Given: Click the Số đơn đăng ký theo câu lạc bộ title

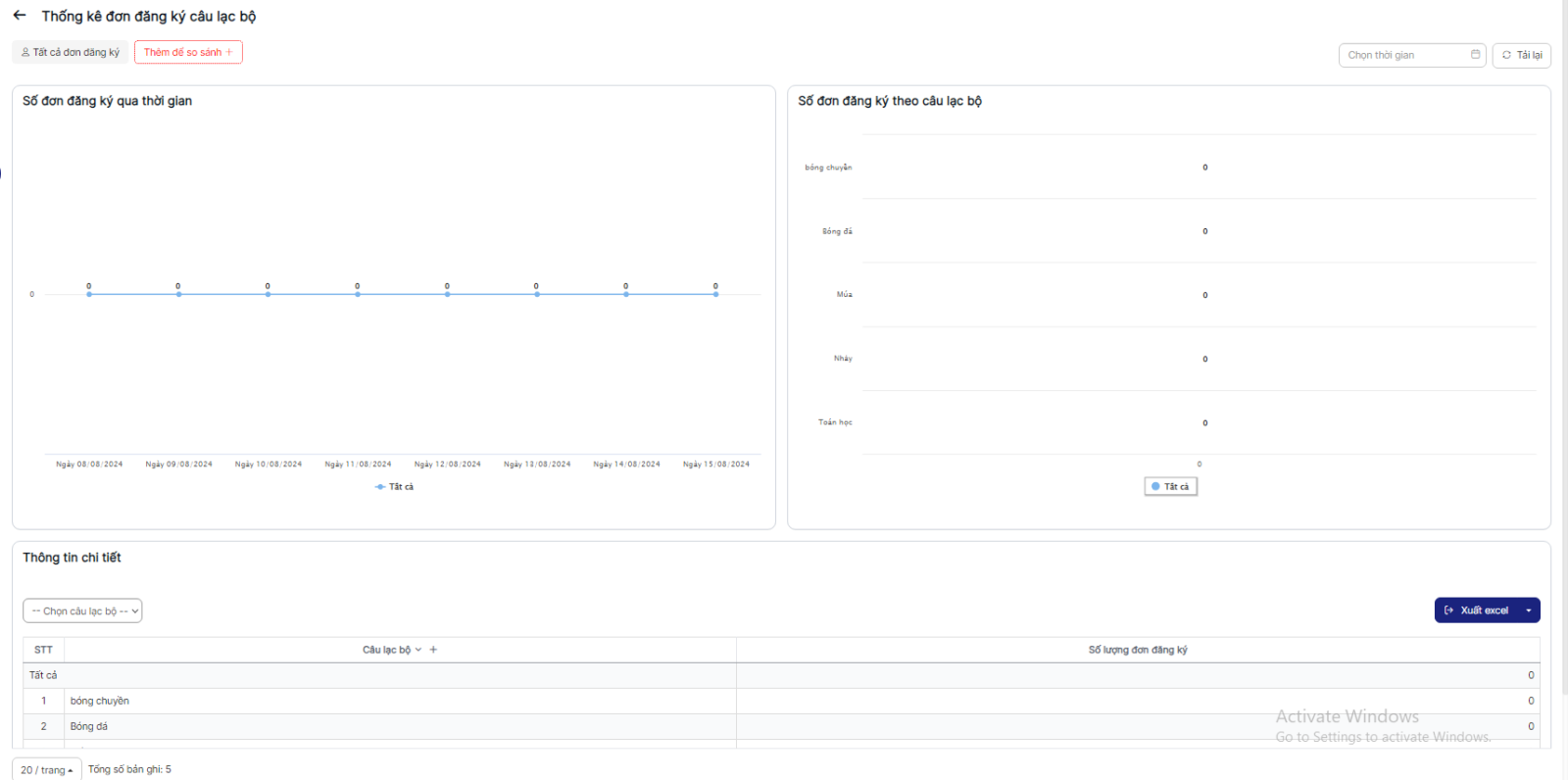Looking at the screenshot, I should (x=890, y=101).
